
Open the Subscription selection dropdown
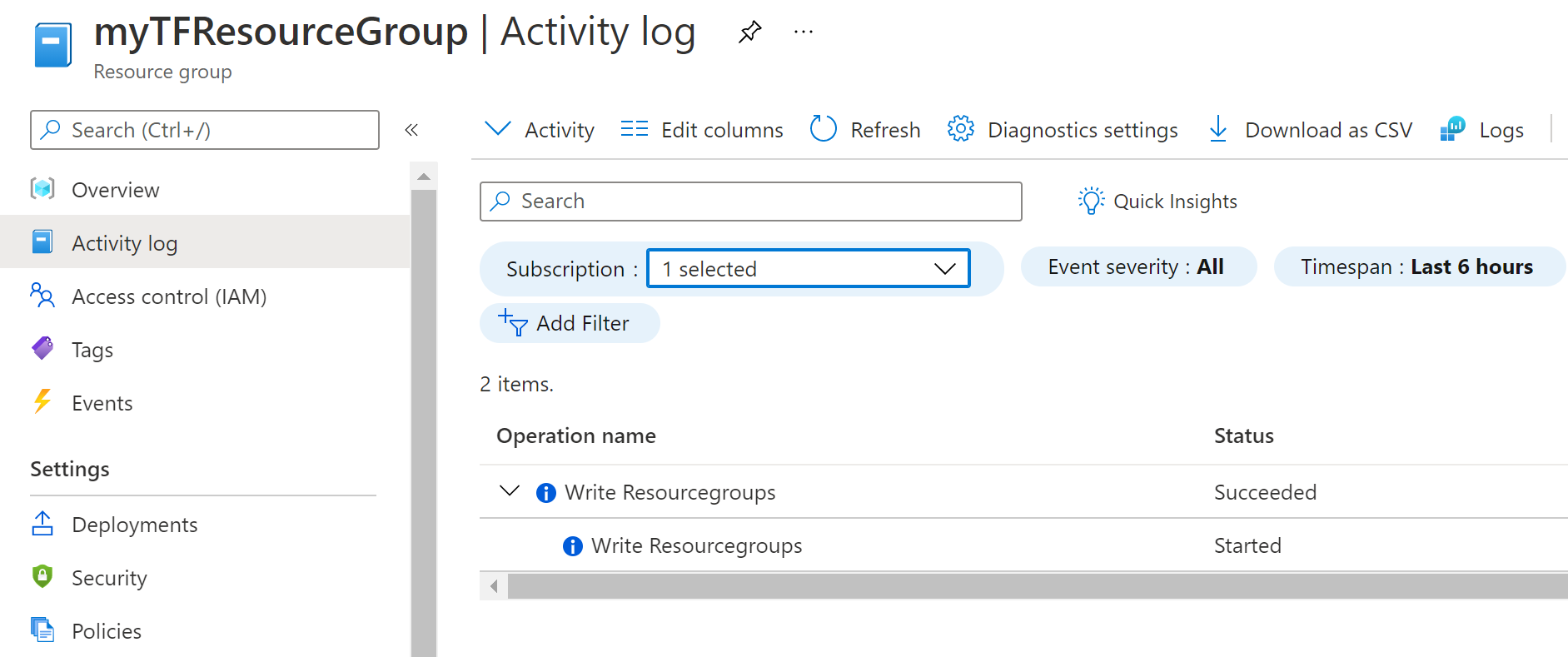(808, 269)
